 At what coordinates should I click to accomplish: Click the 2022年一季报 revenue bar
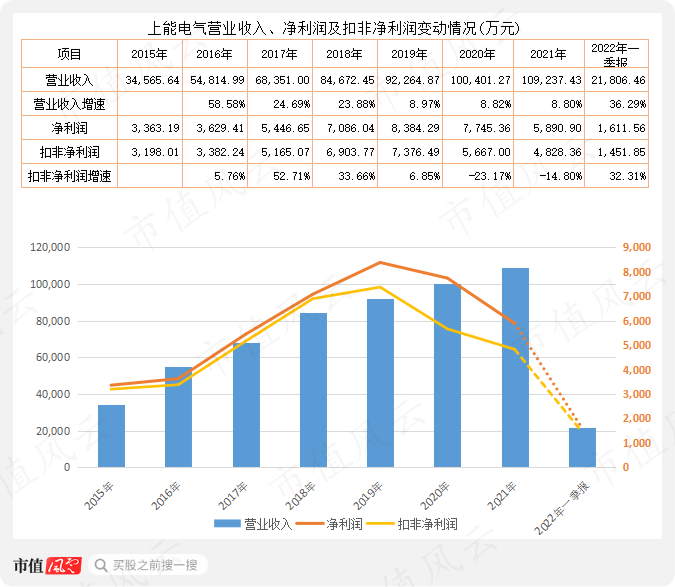click(x=582, y=448)
